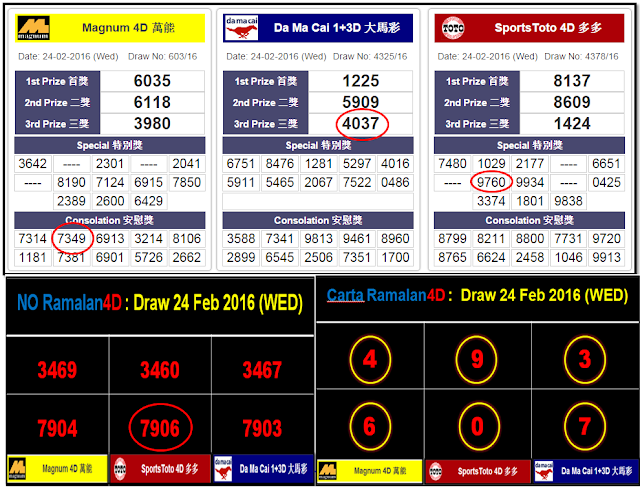Click the circled digit 3 in Carta
The width and height of the screenshot is (640, 487).
click(x=584, y=360)
